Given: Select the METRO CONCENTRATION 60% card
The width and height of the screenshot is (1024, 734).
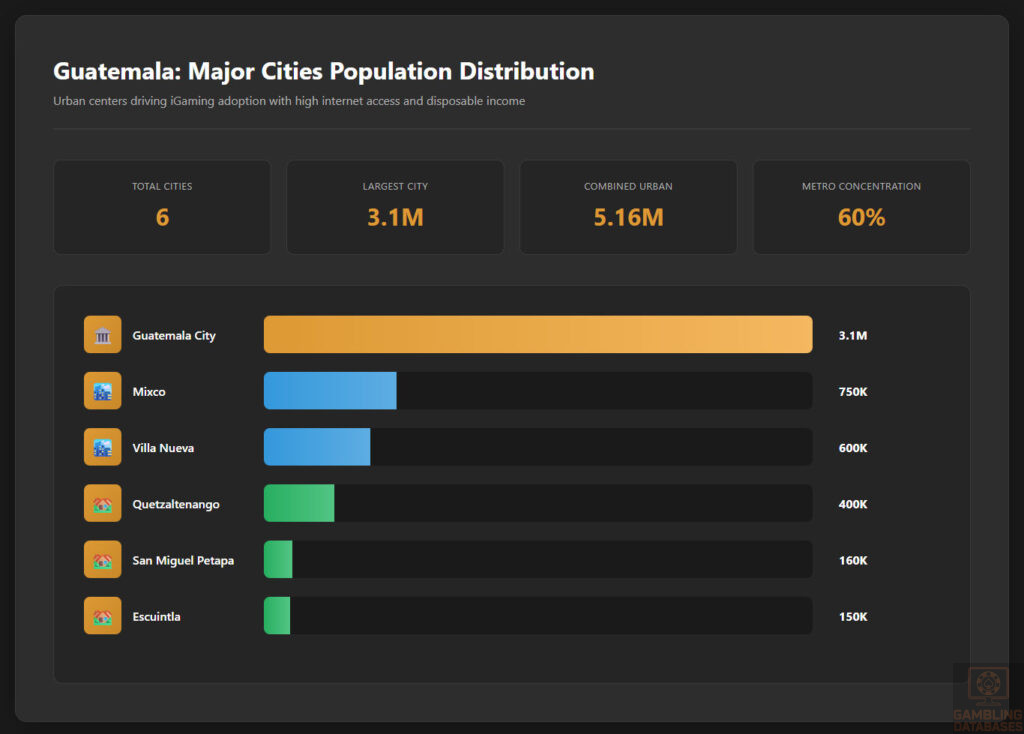Looking at the screenshot, I should pos(861,206).
